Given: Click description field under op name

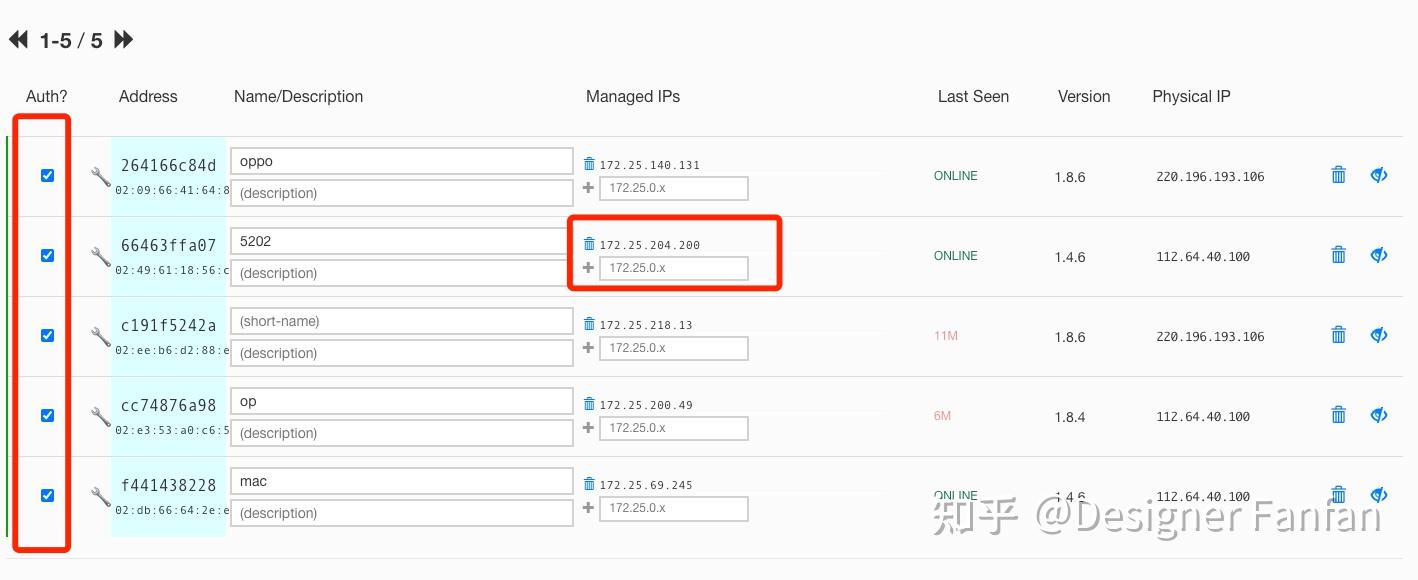Looking at the screenshot, I should [402, 433].
